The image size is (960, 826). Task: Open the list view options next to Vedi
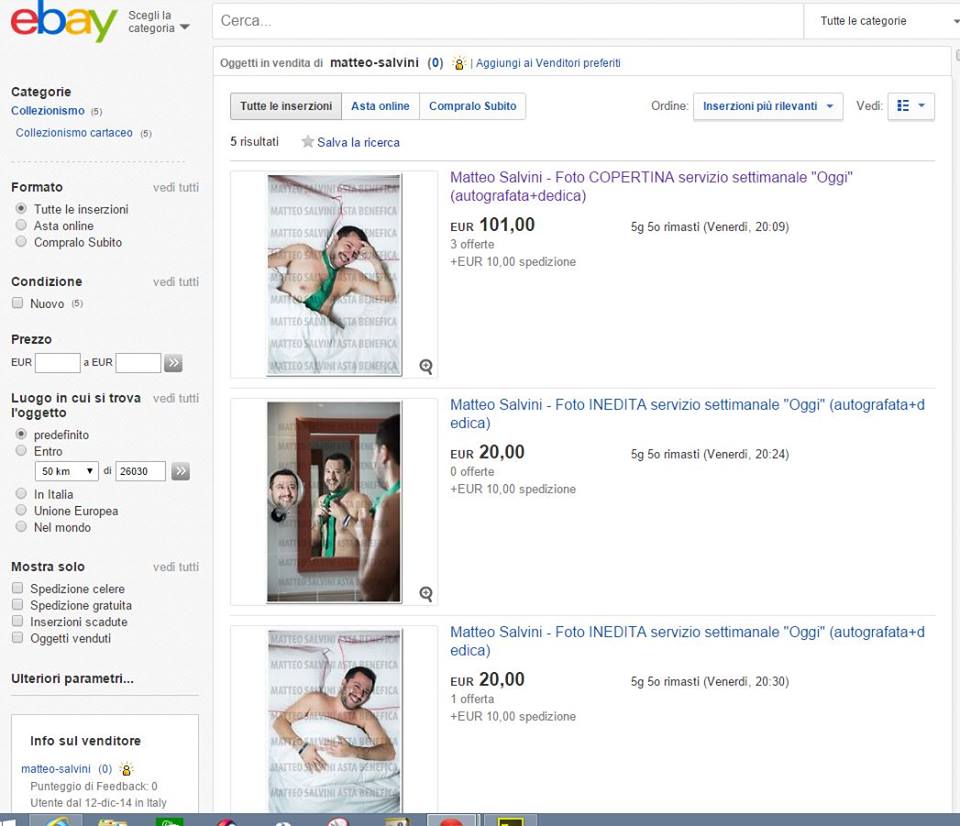point(910,106)
